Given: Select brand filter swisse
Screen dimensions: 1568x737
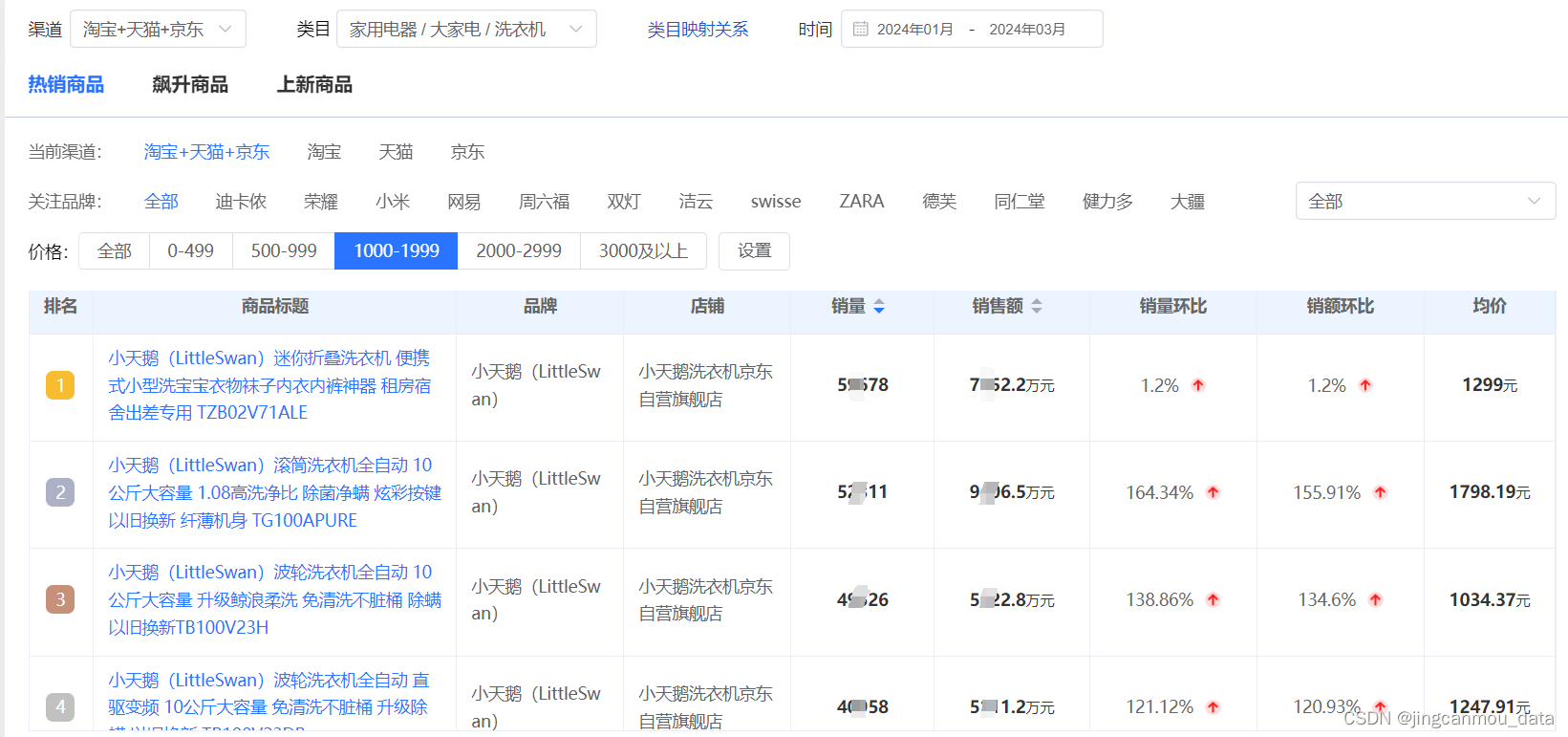Looking at the screenshot, I should pyautogui.click(x=776, y=202).
